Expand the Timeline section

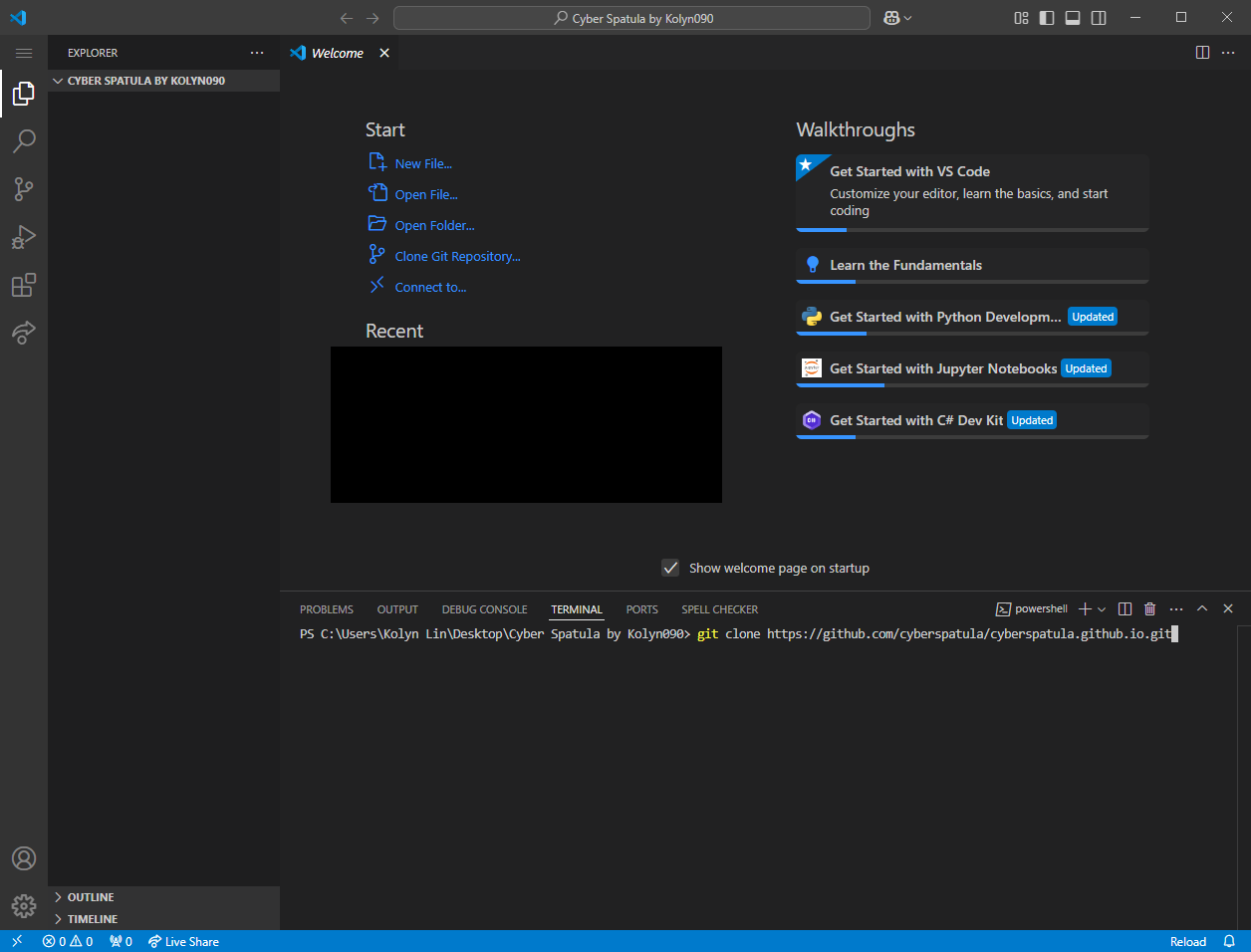92,919
